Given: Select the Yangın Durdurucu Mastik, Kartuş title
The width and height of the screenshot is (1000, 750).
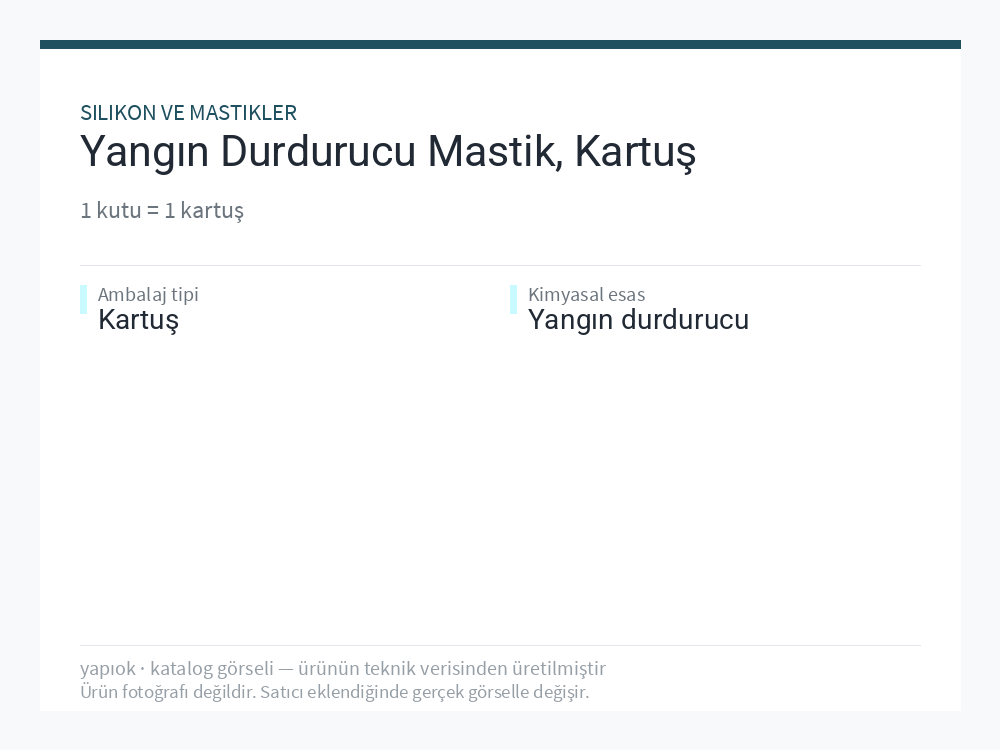Looking at the screenshot, I should [x=388, y=152].
